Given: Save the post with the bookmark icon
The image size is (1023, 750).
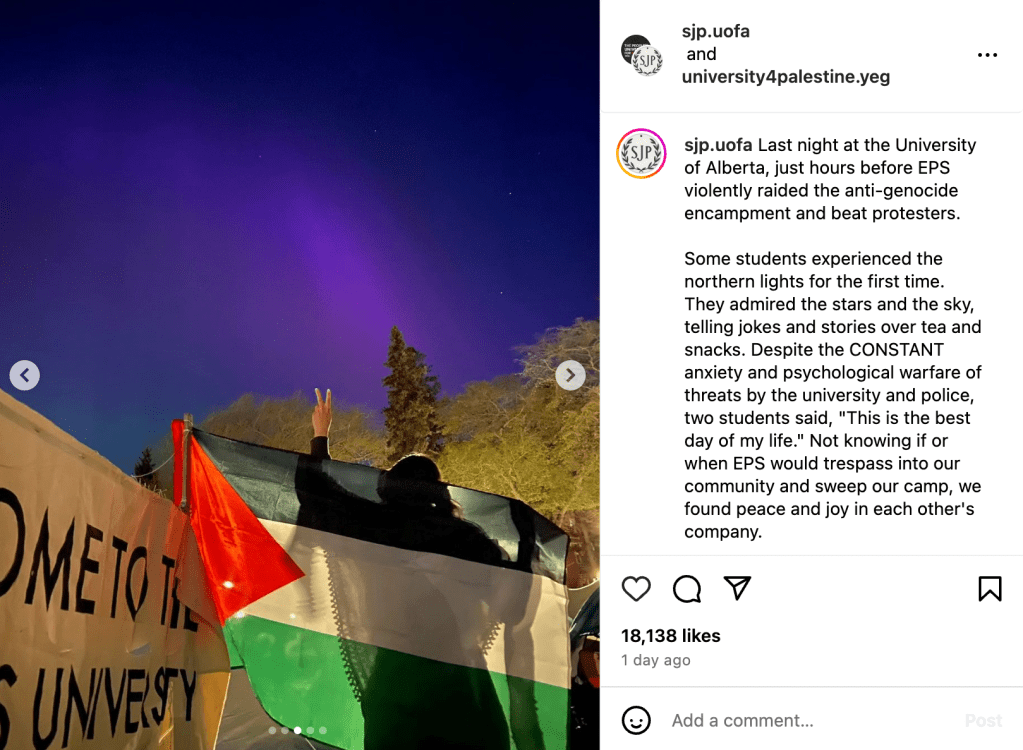Looking at the screenshot, I should (990, 589).
